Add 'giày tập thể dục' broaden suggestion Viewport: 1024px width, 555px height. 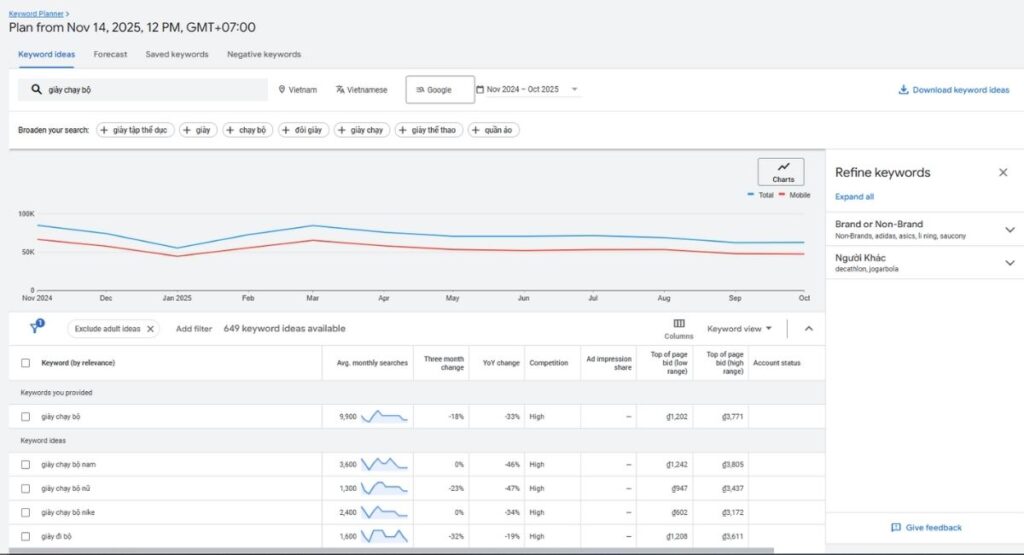click(135, 130)
